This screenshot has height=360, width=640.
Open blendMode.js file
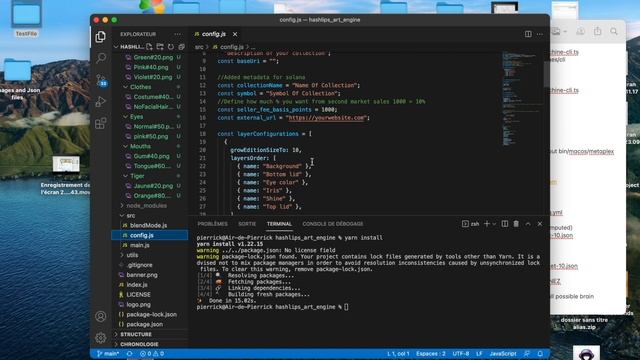149,225
